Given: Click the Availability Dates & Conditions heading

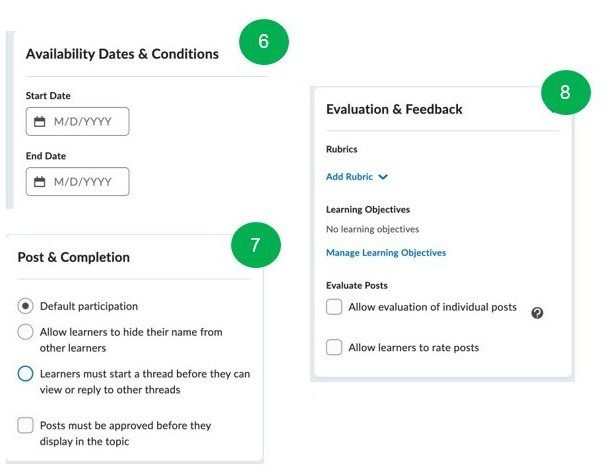Looking at the screenshot, I should tap(122, 54).
